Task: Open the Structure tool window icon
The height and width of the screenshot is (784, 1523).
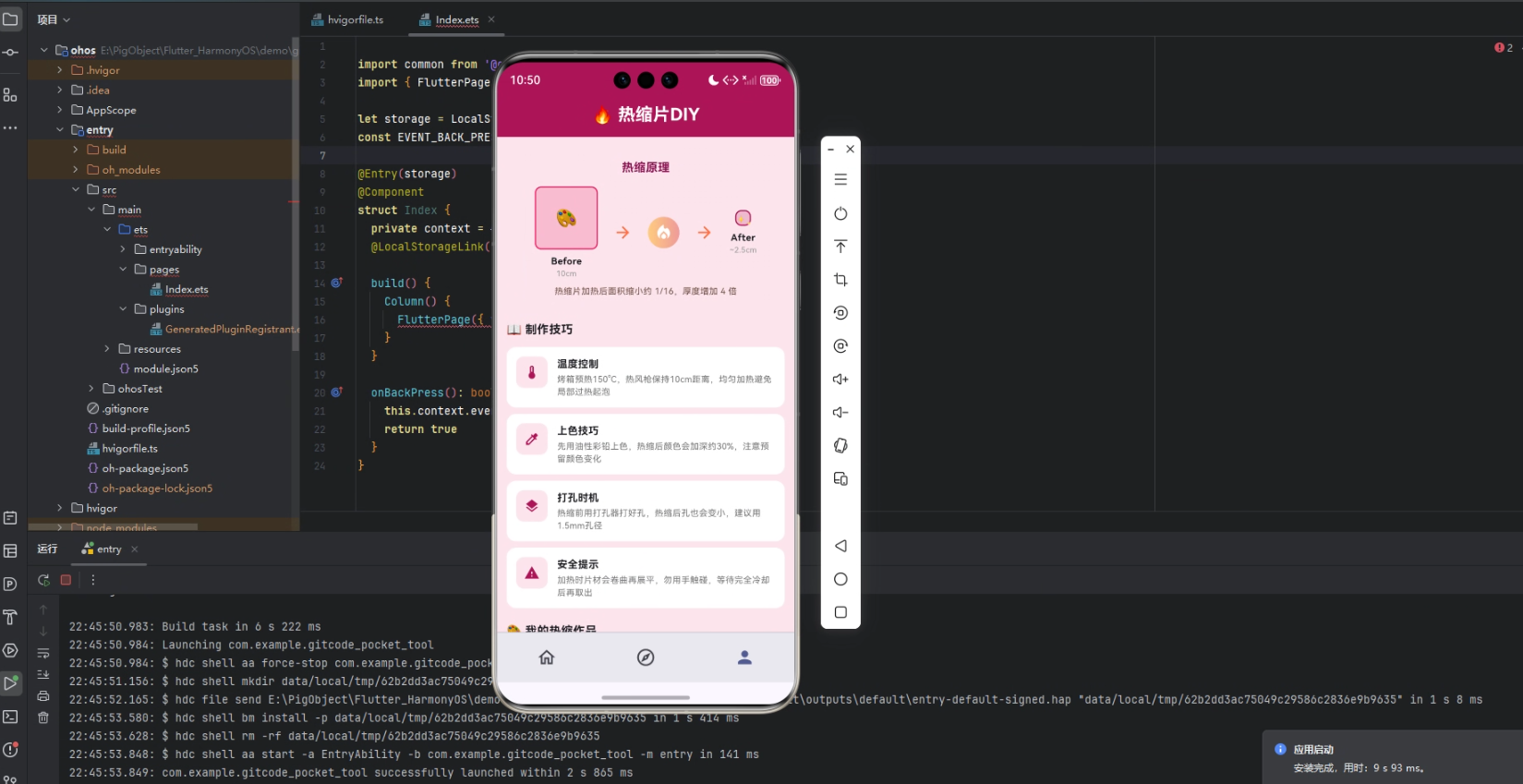Action: click(10, 95)
